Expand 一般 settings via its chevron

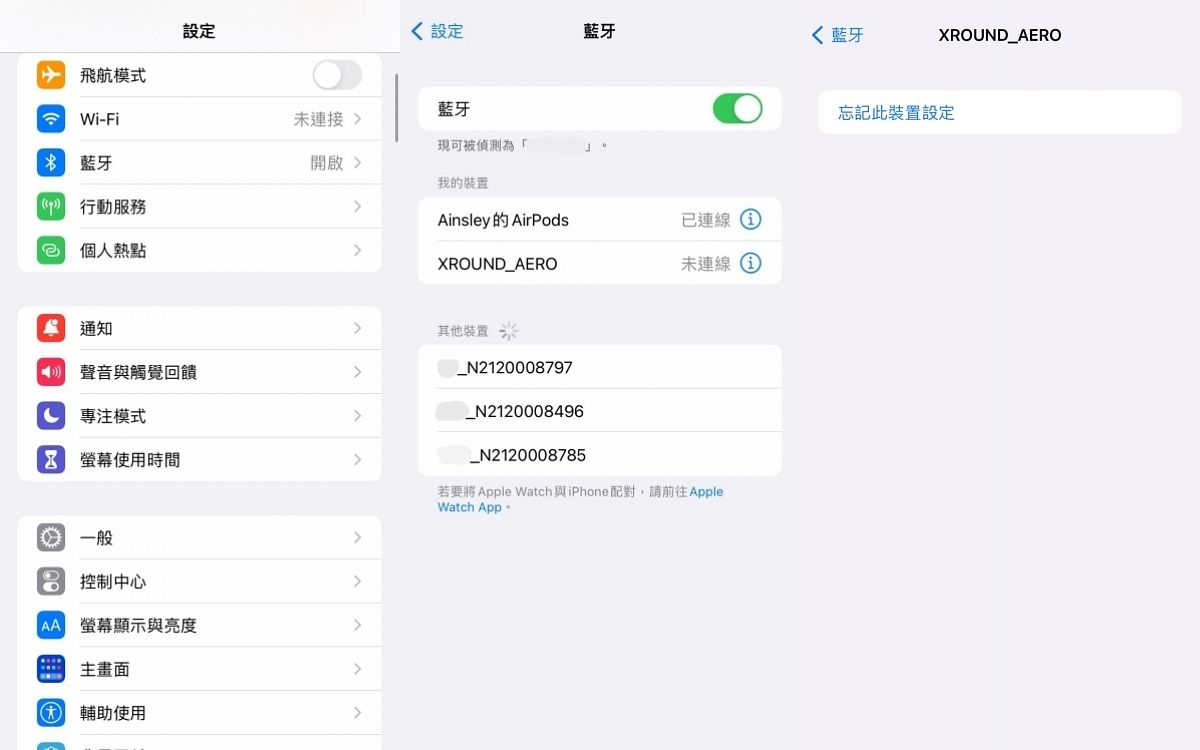coord(357,538)
